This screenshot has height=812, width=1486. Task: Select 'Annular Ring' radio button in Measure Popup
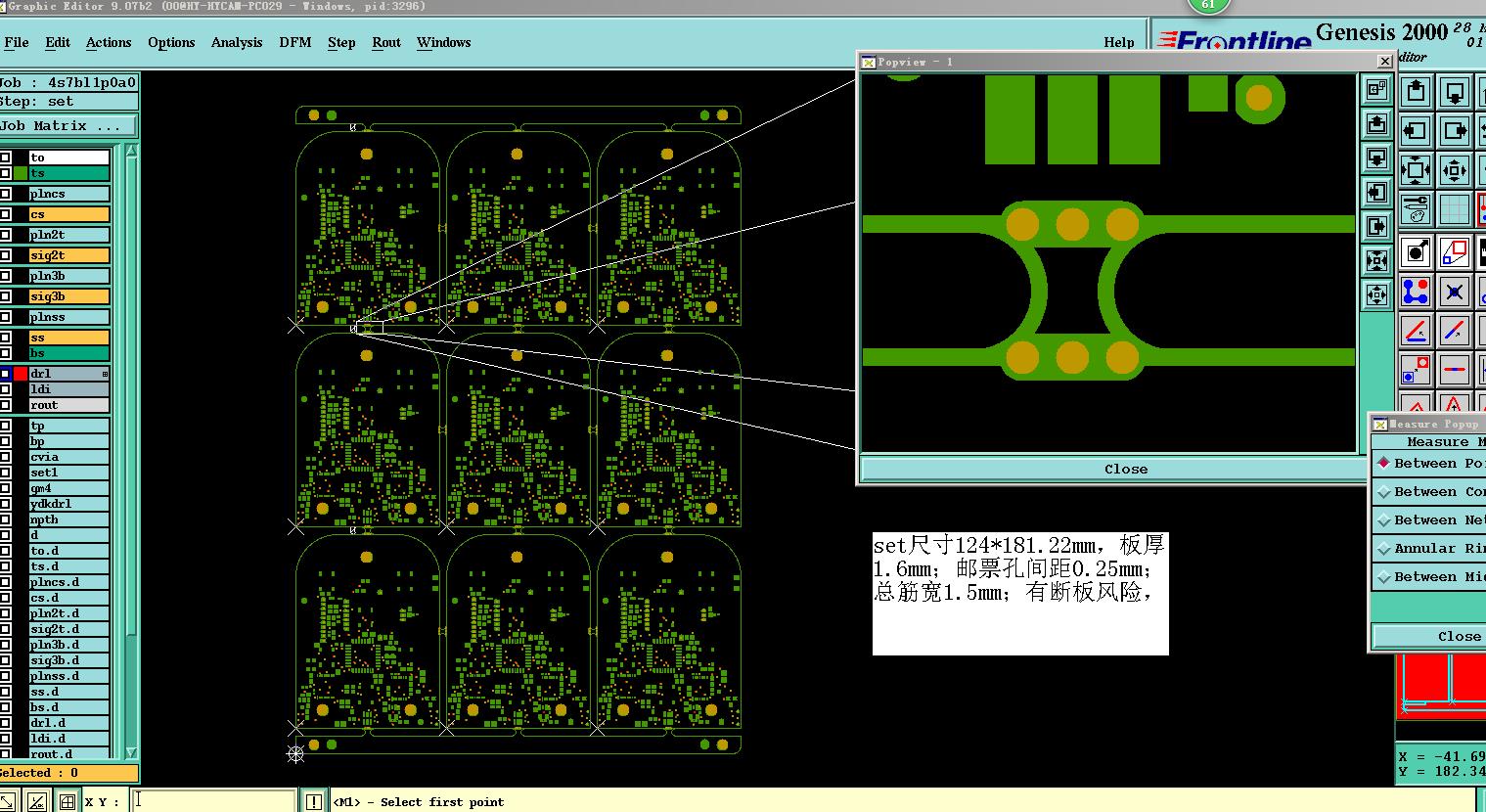click(x=1383, y=548)
